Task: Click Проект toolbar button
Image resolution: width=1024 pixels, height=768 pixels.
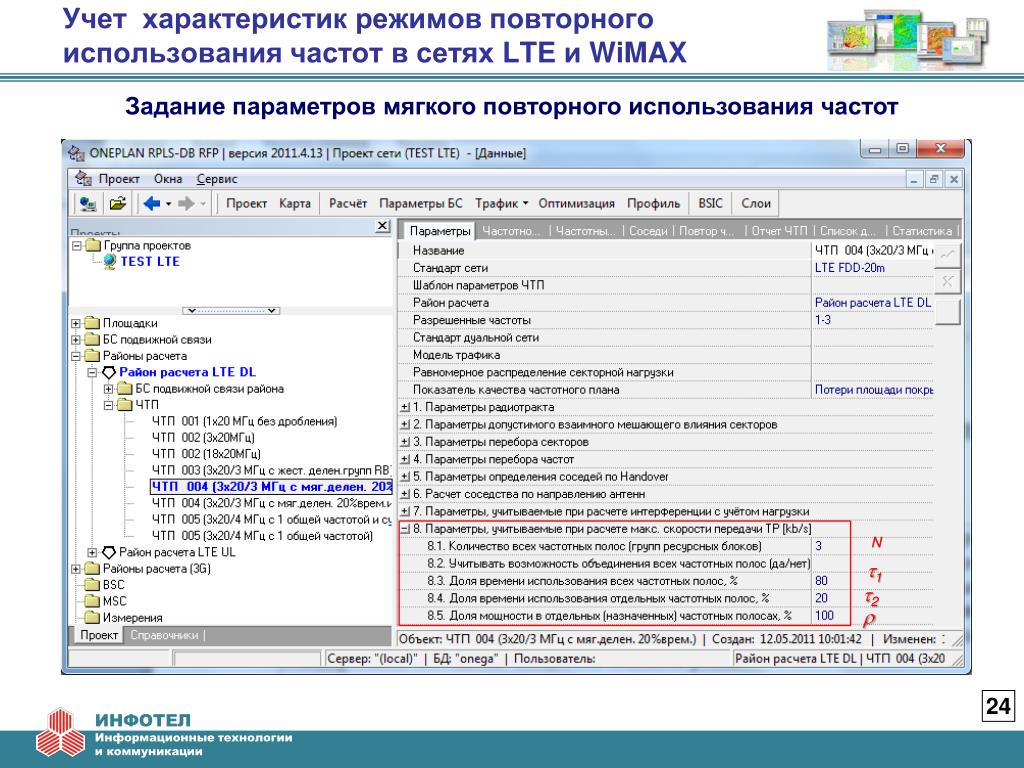Action: click(x=246, y=204)
